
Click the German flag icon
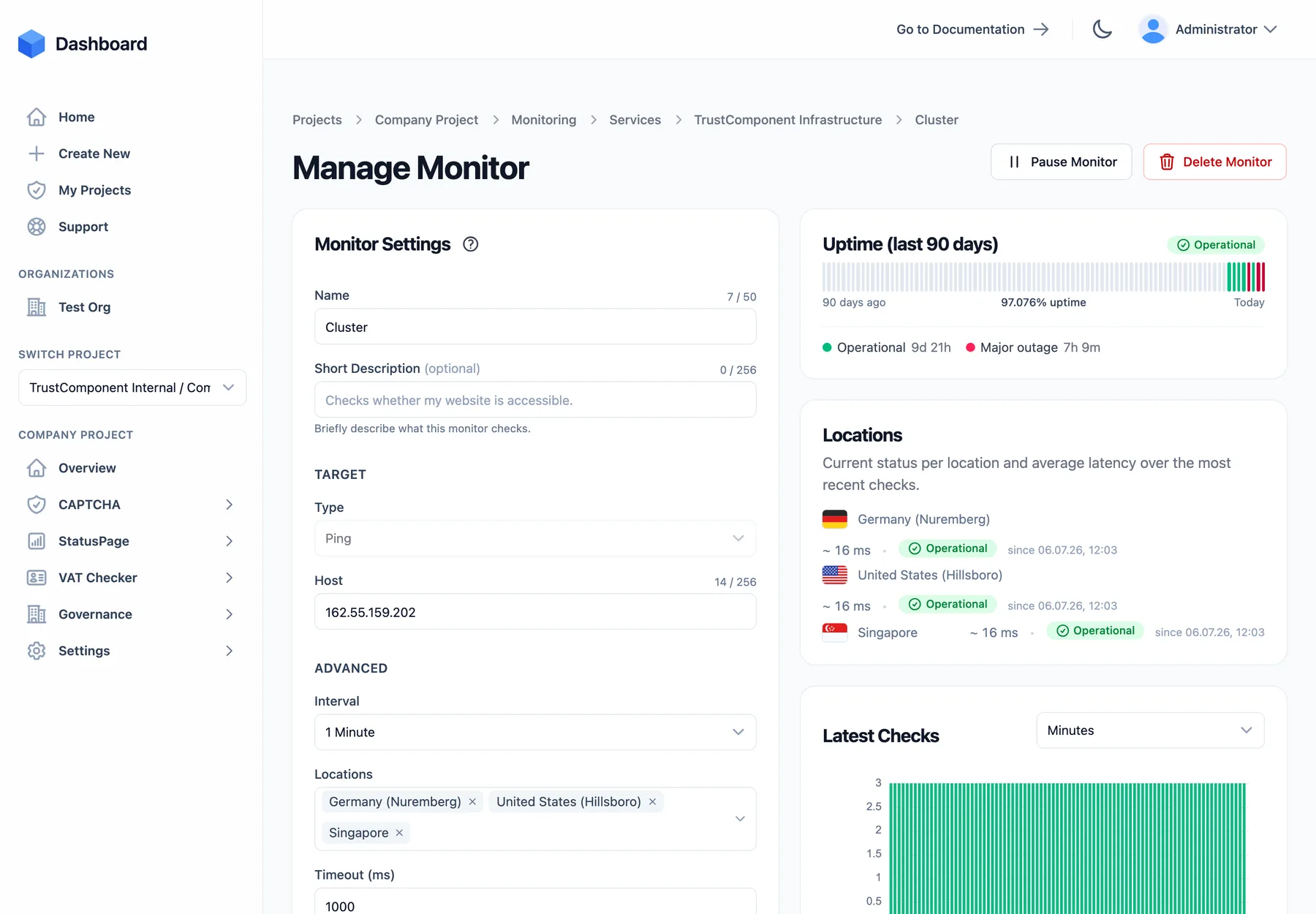tap(835, 519)
